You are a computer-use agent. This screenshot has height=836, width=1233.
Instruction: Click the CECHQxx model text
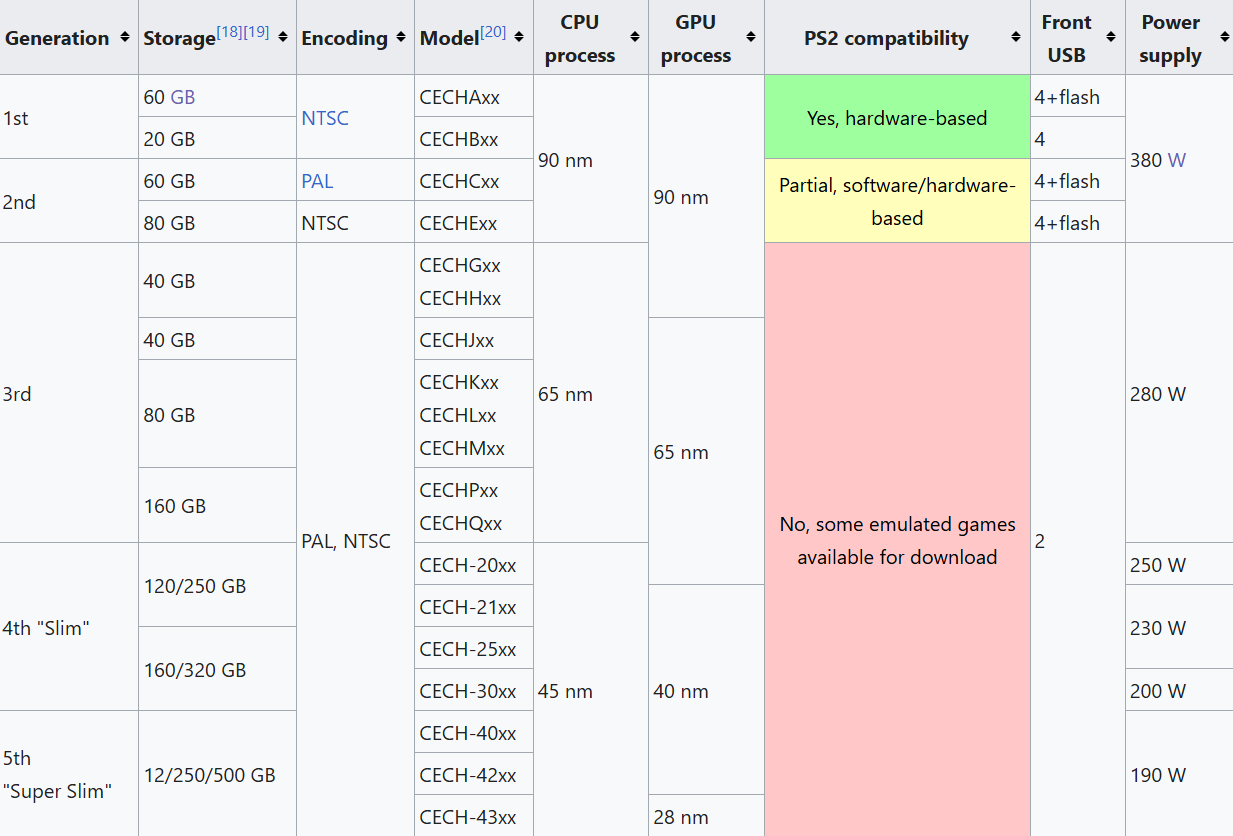tap(461, 523)
